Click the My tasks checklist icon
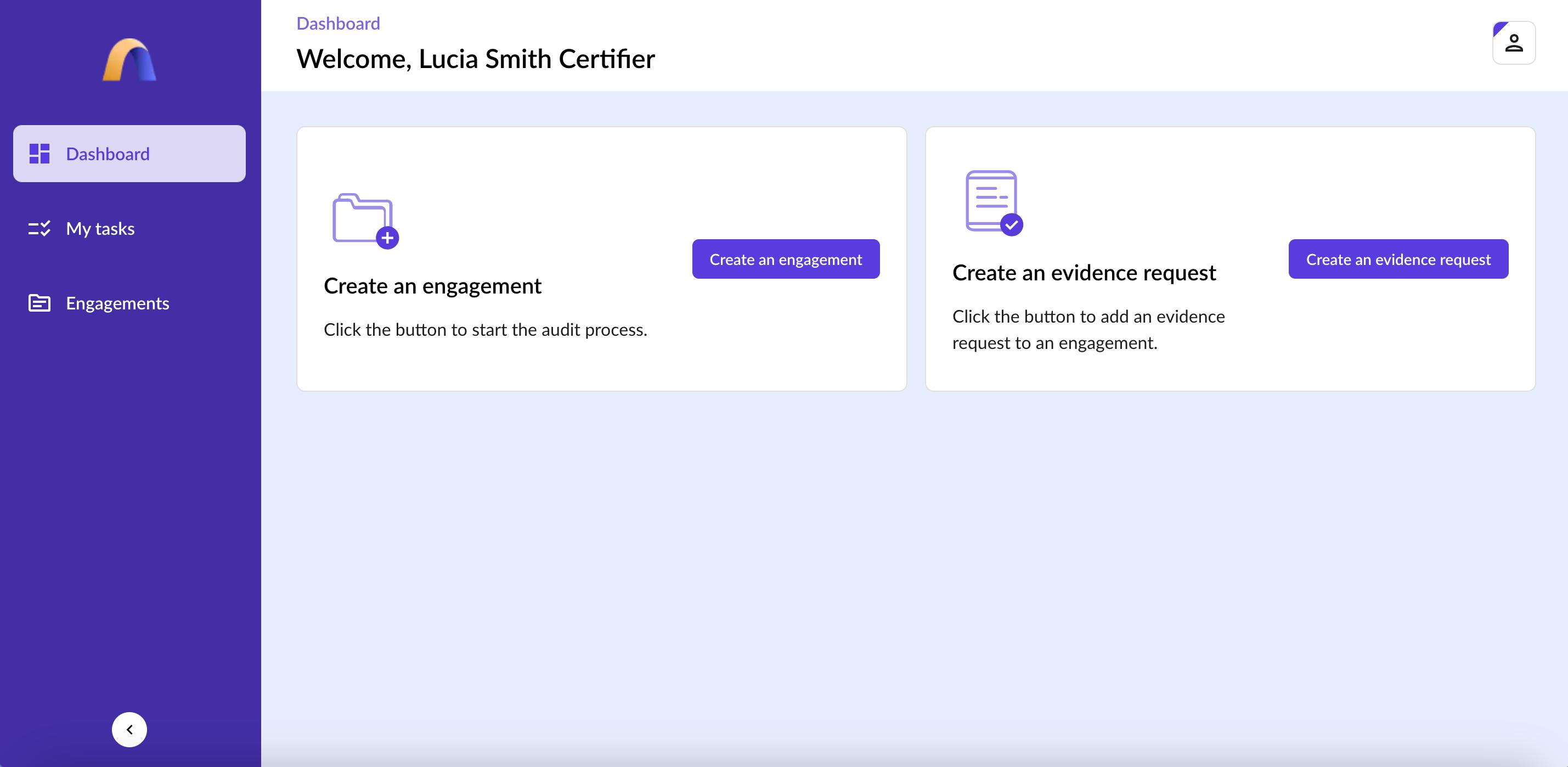The height and width of the screenshot is (767, 1568). [x=40, y=228]
